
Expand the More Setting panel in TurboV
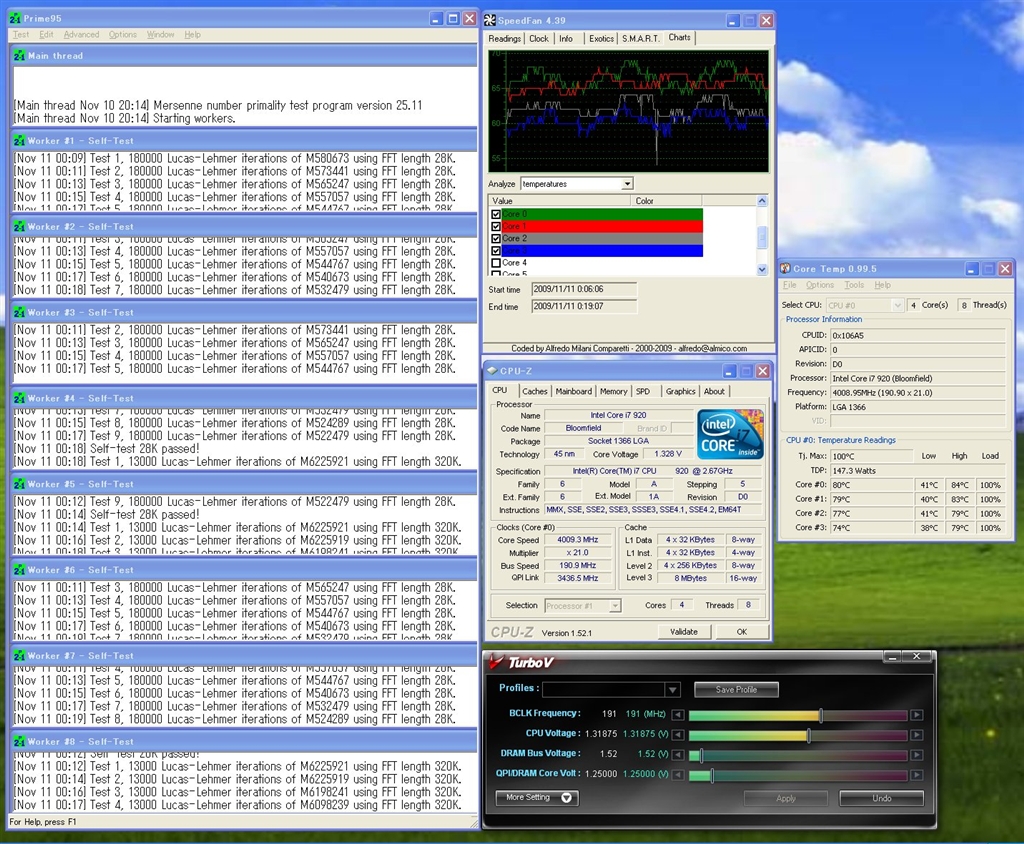point(537,798)
